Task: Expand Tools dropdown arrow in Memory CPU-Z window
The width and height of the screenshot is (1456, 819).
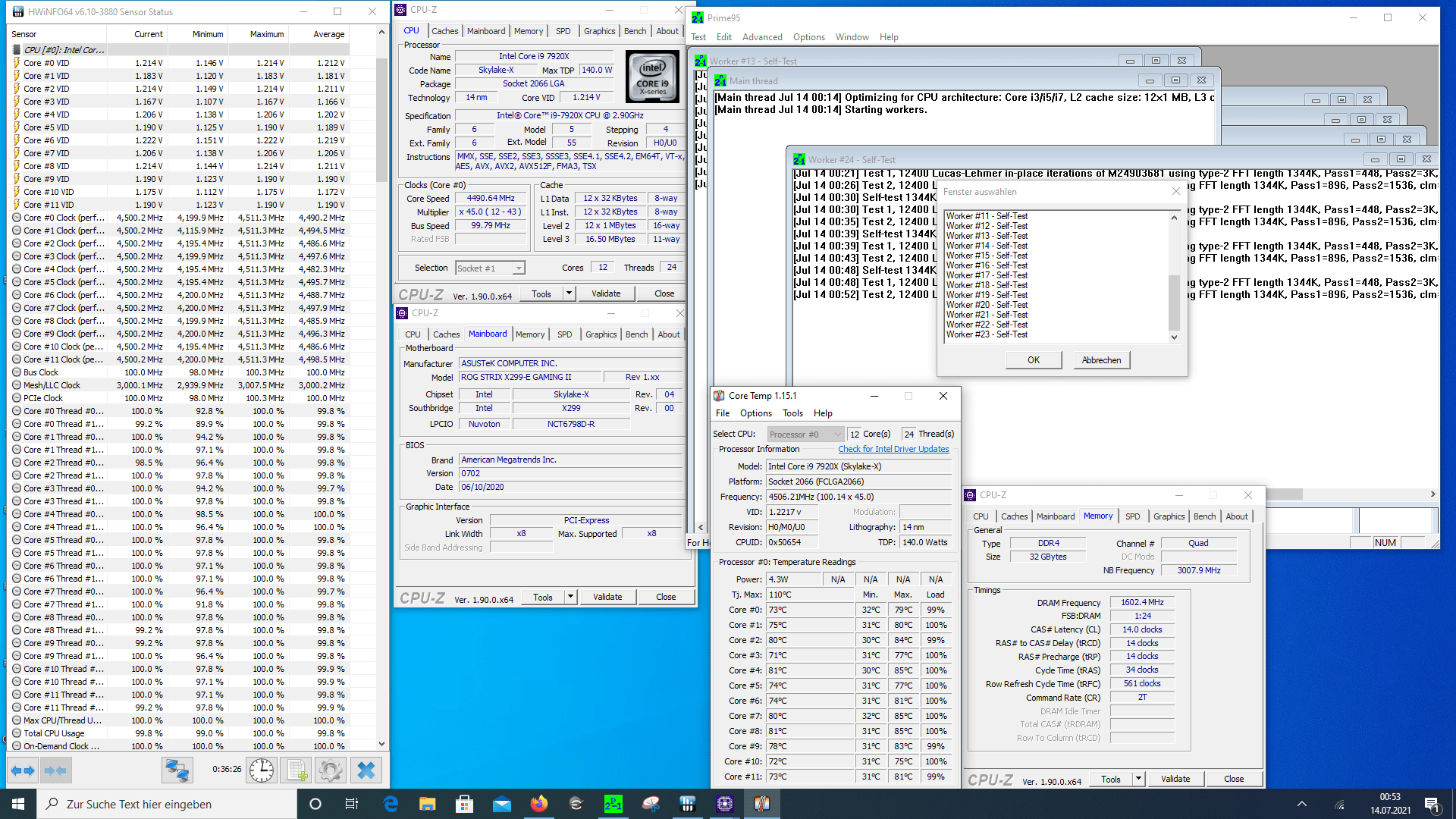Action: coord(1138,779)
